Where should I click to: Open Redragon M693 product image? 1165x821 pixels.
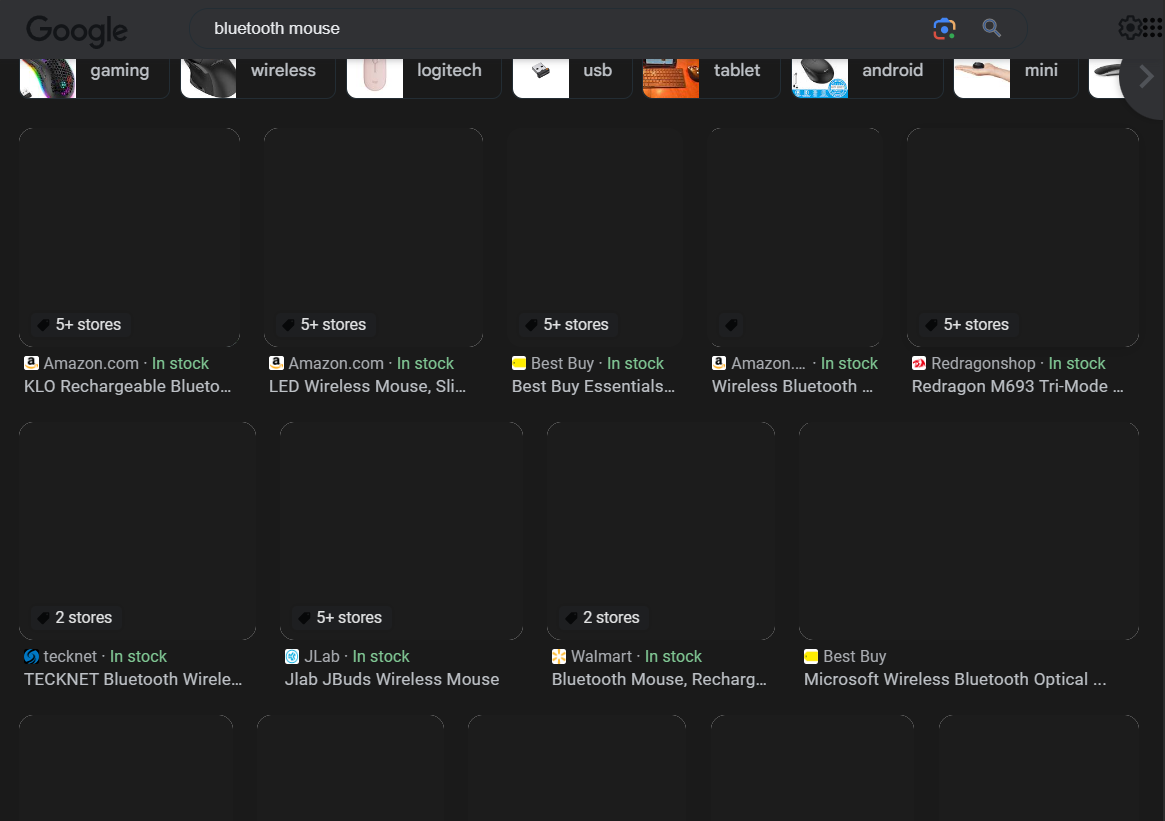pos(1022,237)
